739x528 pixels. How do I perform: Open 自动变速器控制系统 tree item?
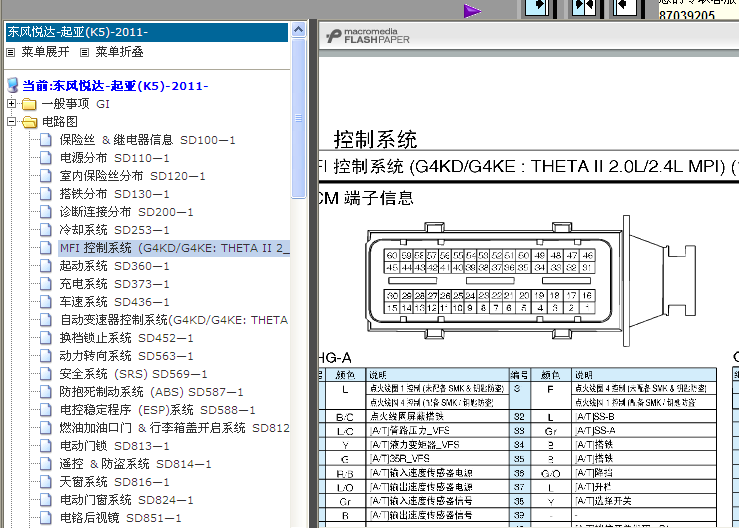point(174,320)
